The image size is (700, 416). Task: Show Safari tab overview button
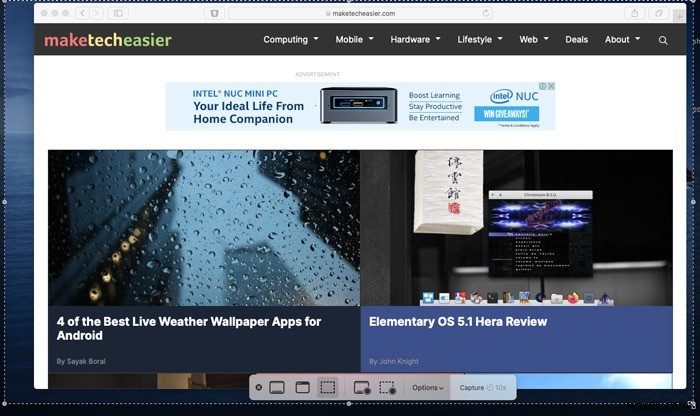658,13
